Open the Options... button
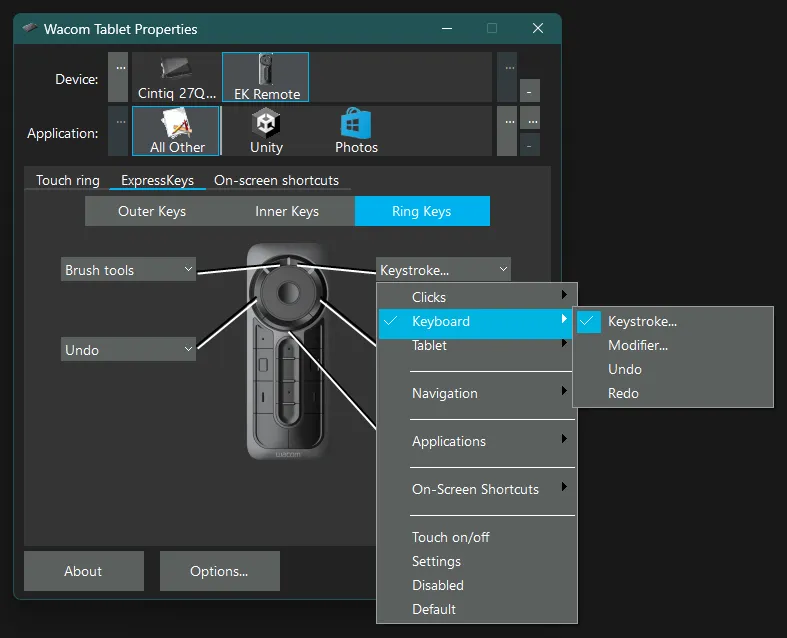This screenshot has width=787, height=638. tap(219, 571)
